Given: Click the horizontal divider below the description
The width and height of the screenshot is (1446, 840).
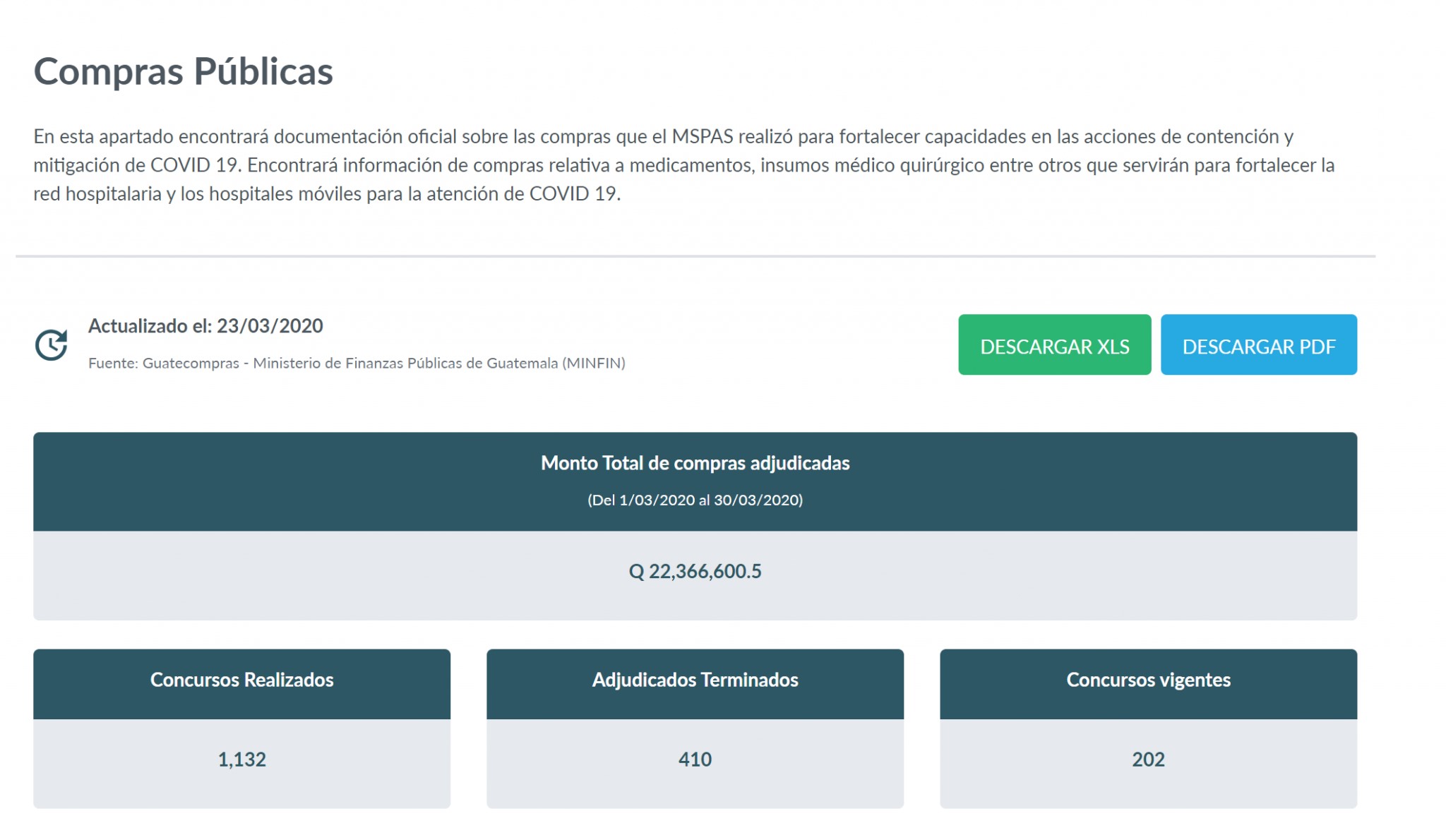Looking at the screenshot, I should (x=695, y=256).
